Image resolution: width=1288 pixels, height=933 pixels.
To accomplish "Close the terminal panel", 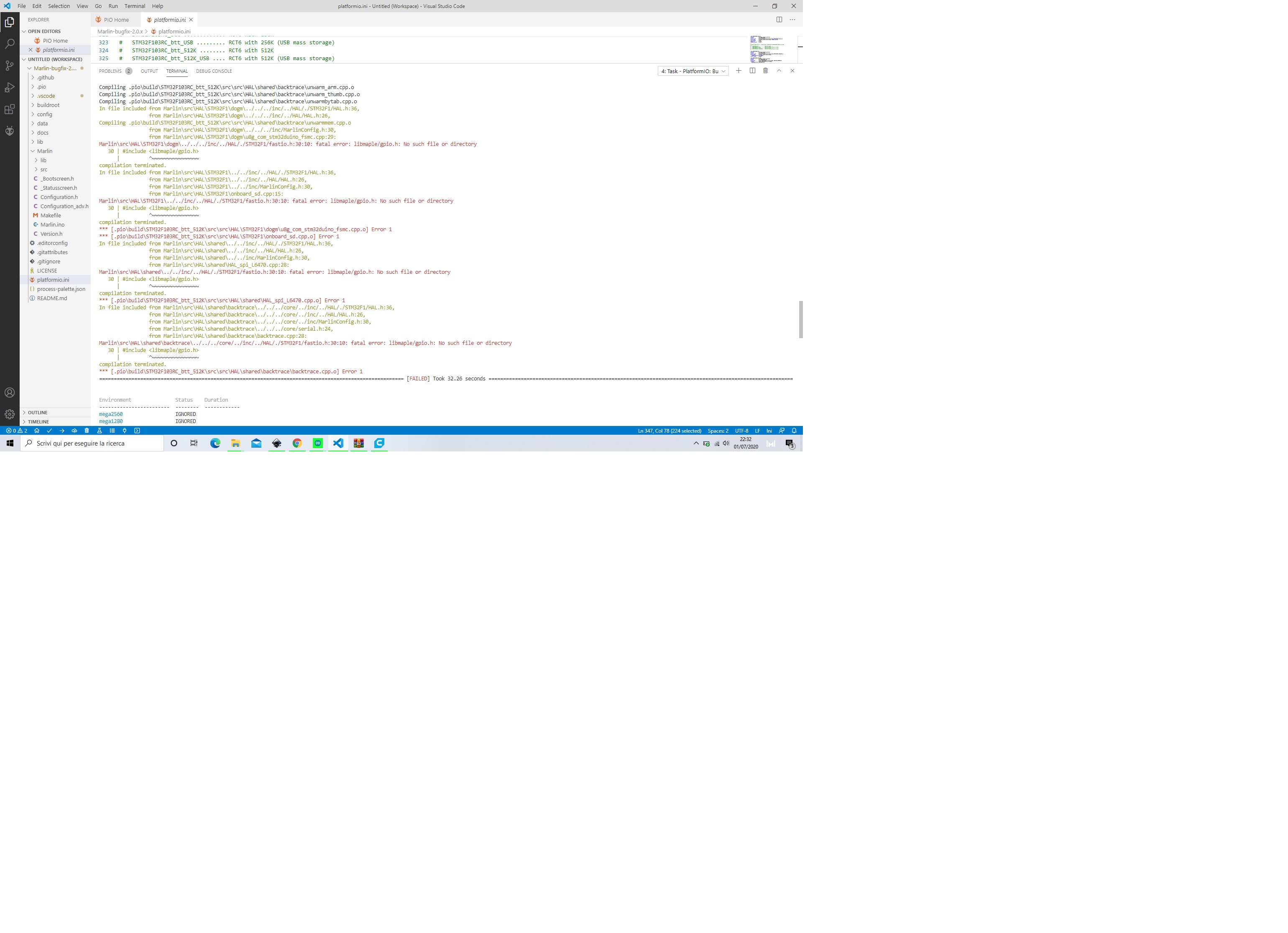I will pyautogui.click(x=792, y=71).
